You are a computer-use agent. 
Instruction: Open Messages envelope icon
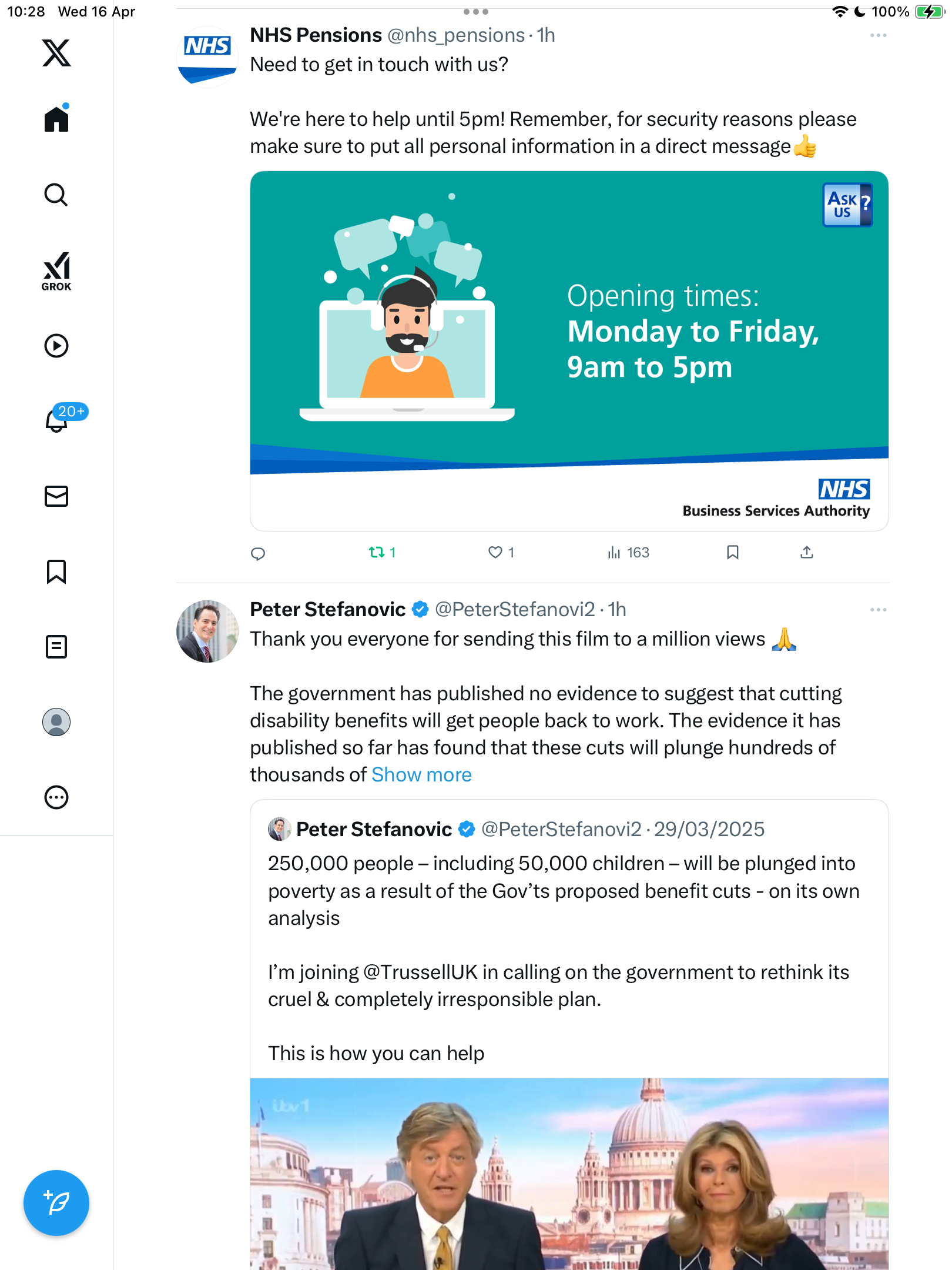pos(56,496)
